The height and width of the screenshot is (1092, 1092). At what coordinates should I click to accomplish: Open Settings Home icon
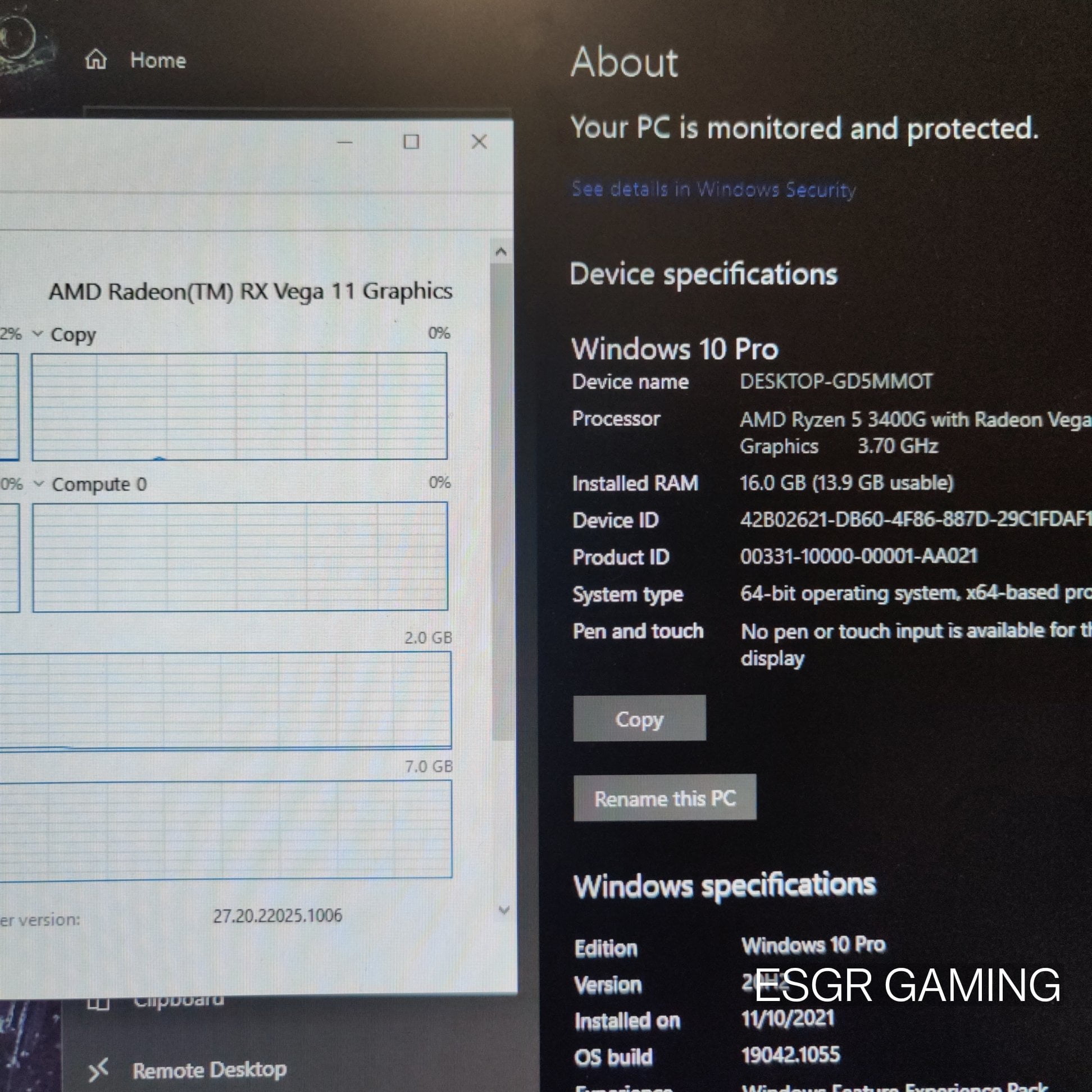95,59
